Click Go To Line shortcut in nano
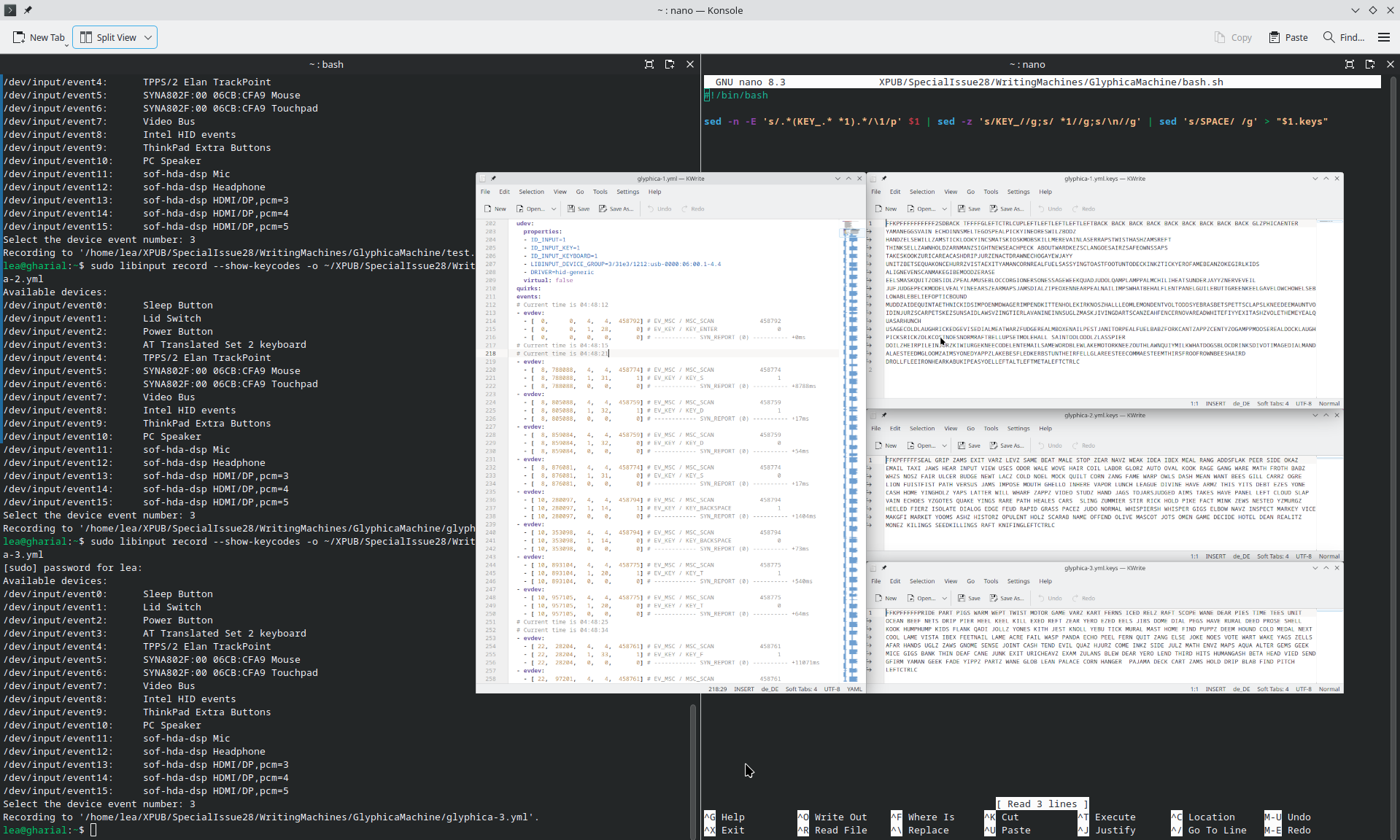This screenshot has width=1400, height=840. coord(1208,831)
